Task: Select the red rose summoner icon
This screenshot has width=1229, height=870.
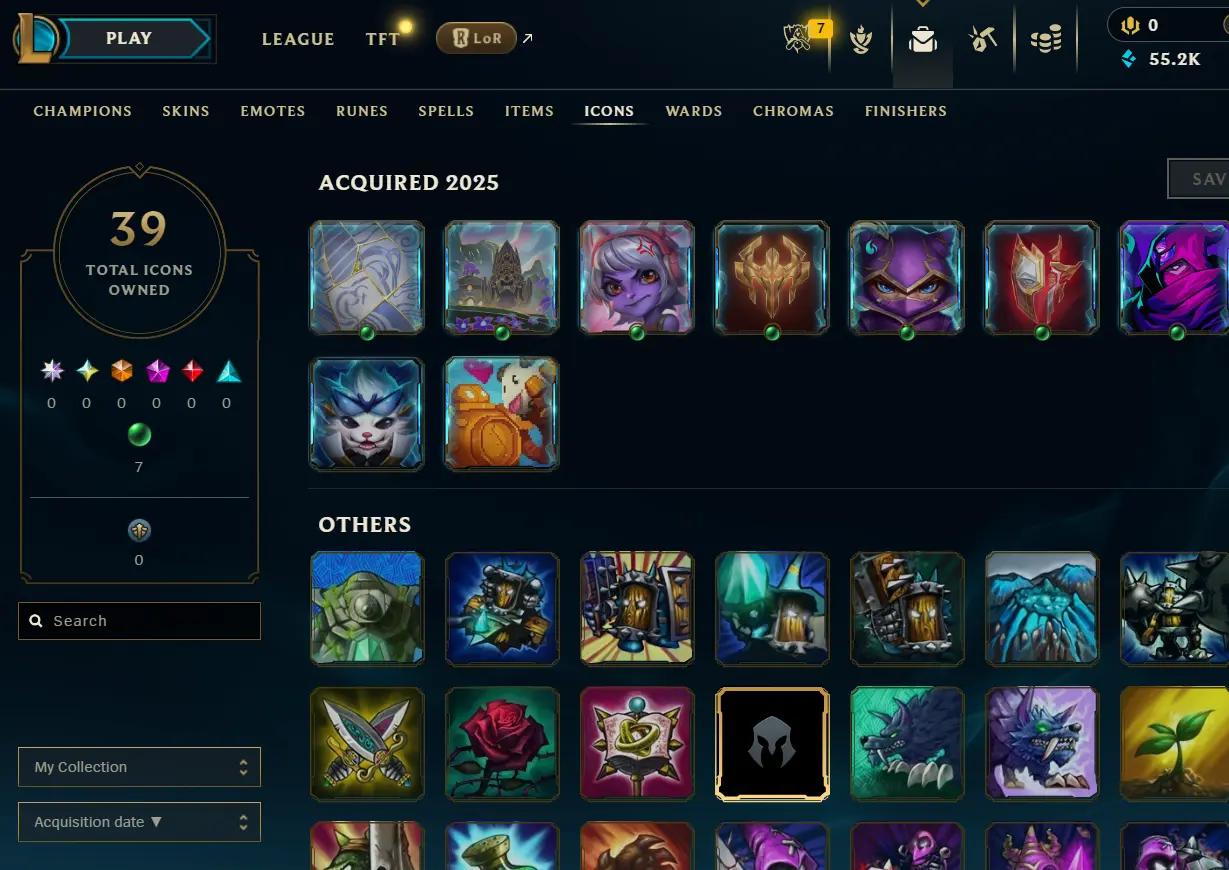Action: pyautogui.click(x=502, y=744)
